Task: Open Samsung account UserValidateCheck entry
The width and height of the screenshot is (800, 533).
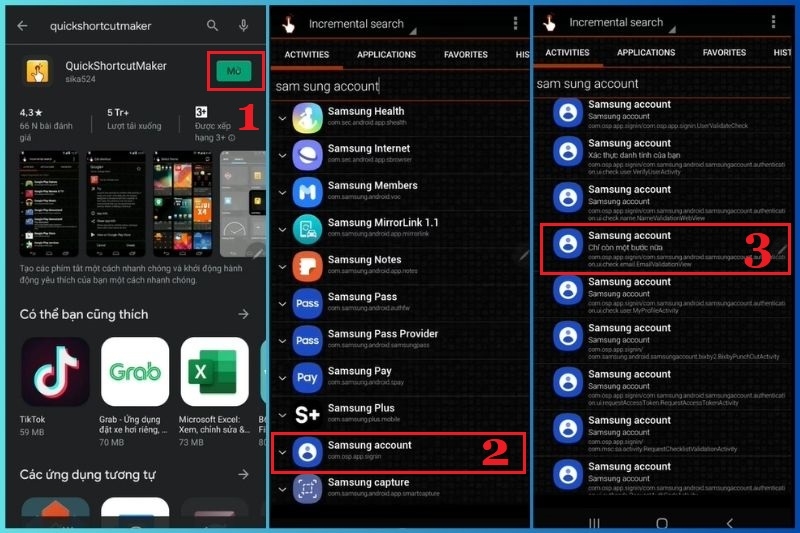Action: [x=663, y=114]
